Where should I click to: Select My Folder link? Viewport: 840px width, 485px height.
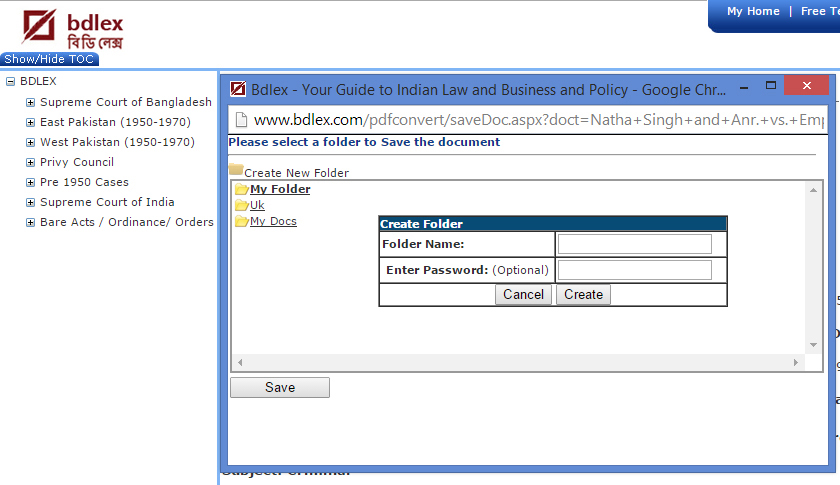pos(280,189)
